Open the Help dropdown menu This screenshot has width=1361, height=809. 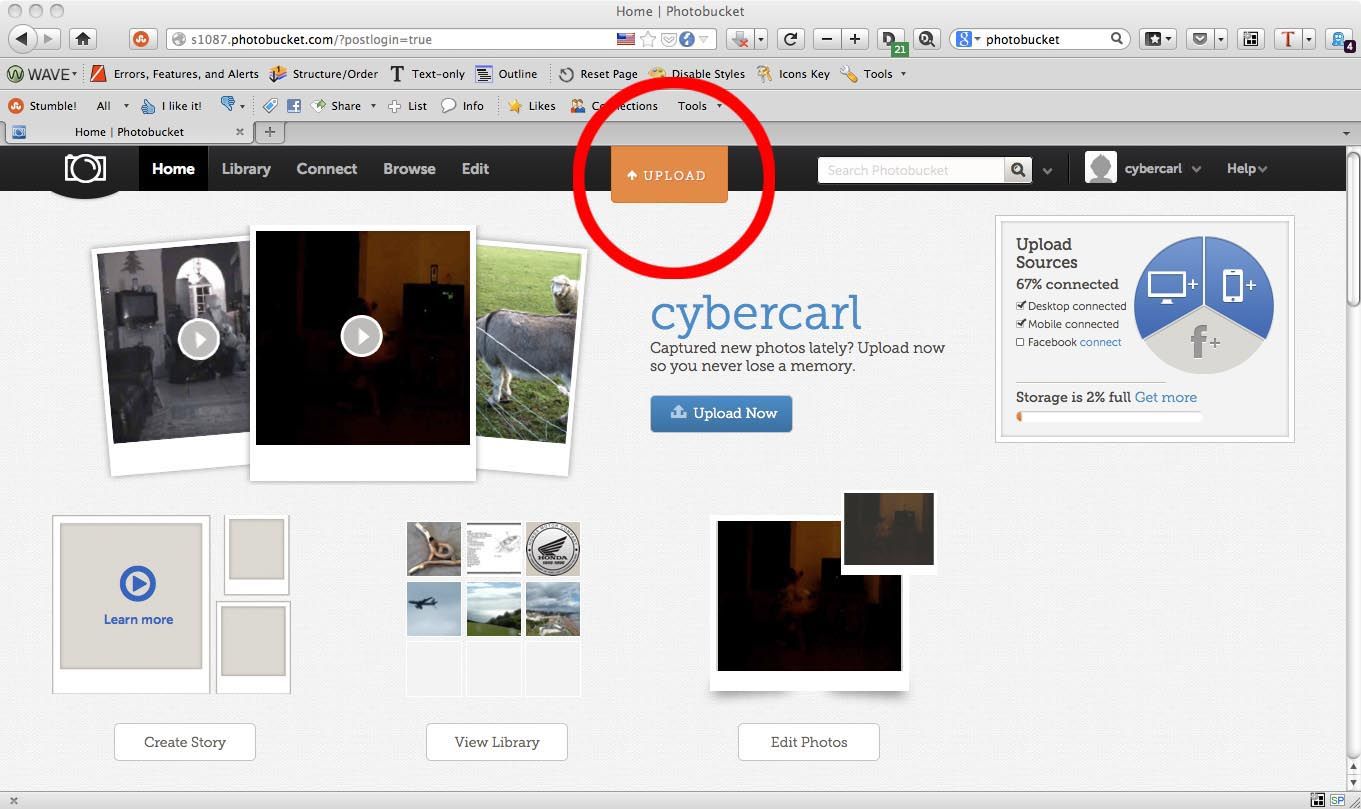point(1247,169)
